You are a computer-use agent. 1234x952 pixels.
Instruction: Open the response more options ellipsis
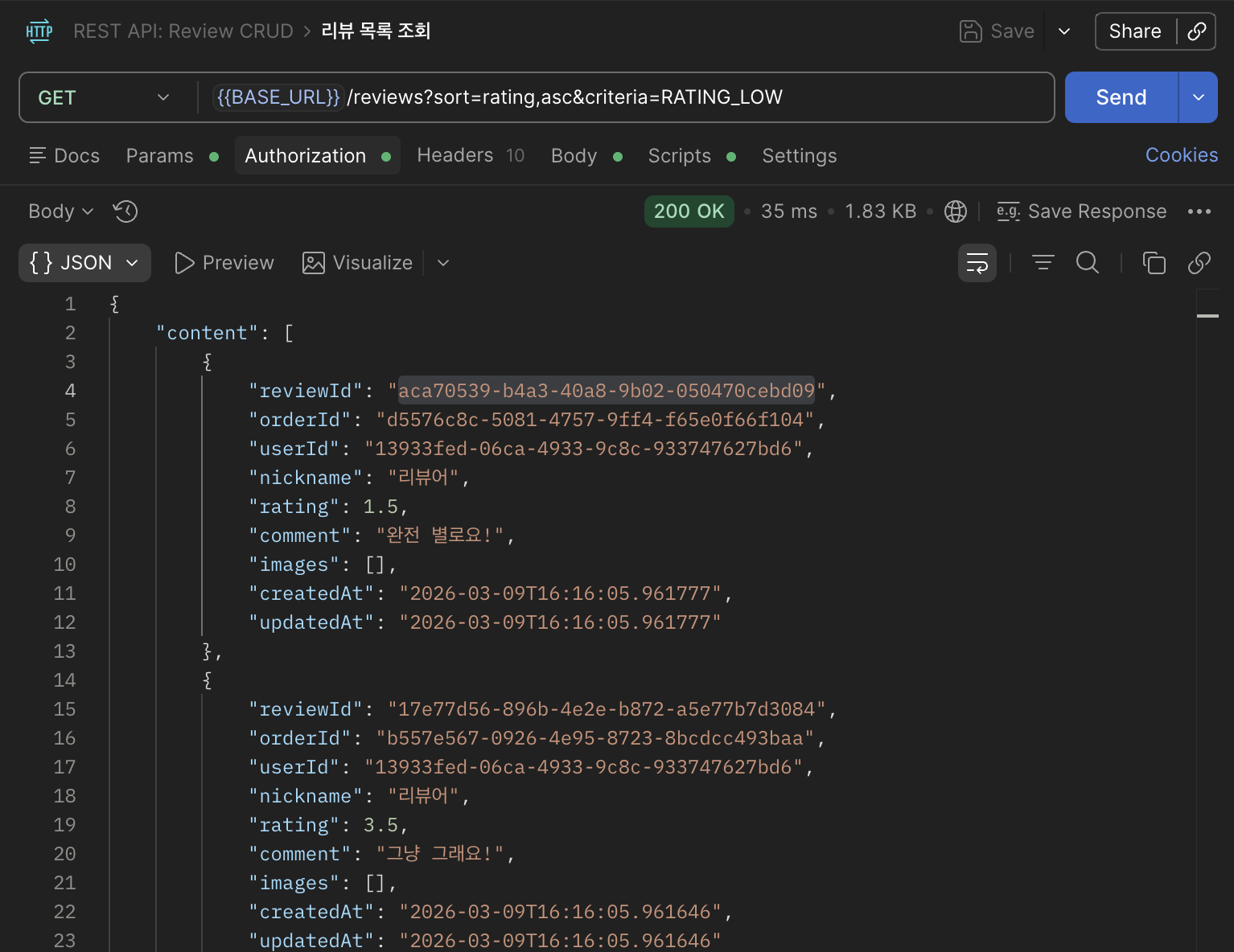(x=1199, y=211)
